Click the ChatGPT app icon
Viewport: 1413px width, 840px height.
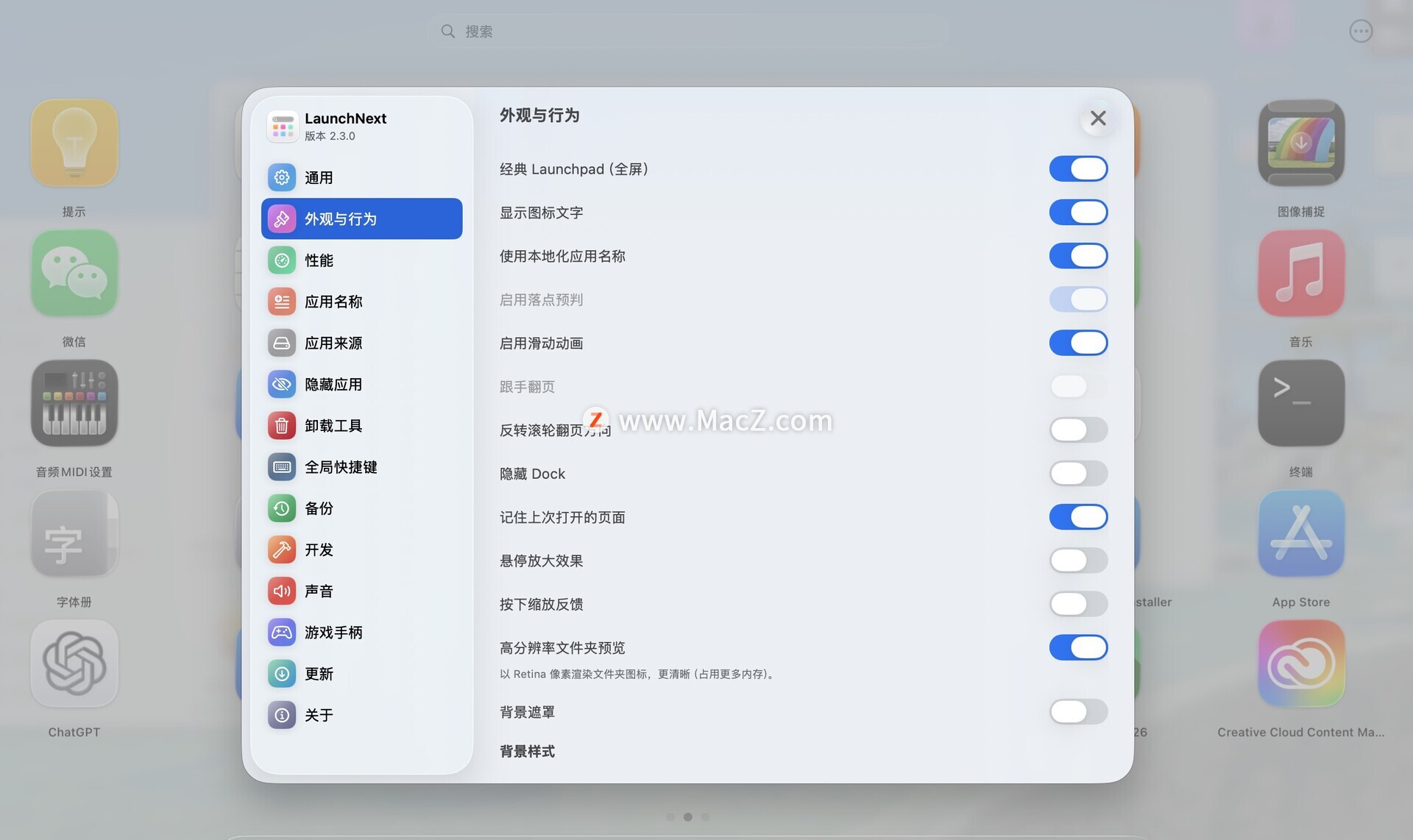74,663
